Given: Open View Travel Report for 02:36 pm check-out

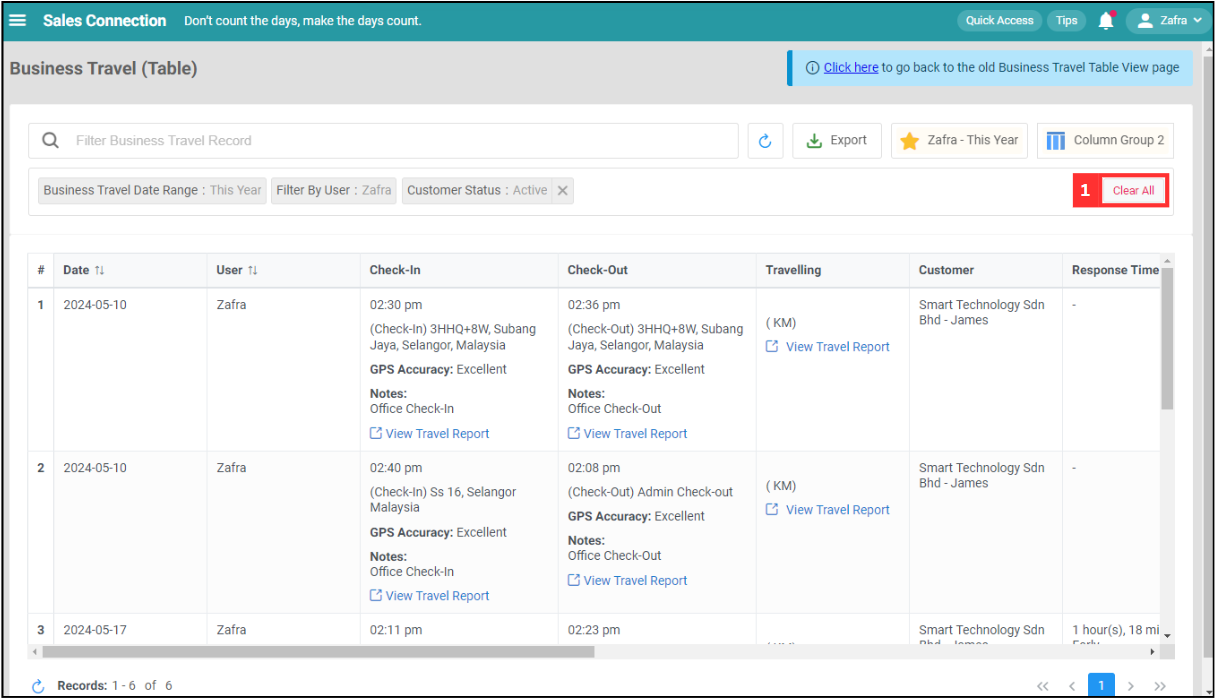Looking at the screenshot, I should coord(628,434).
